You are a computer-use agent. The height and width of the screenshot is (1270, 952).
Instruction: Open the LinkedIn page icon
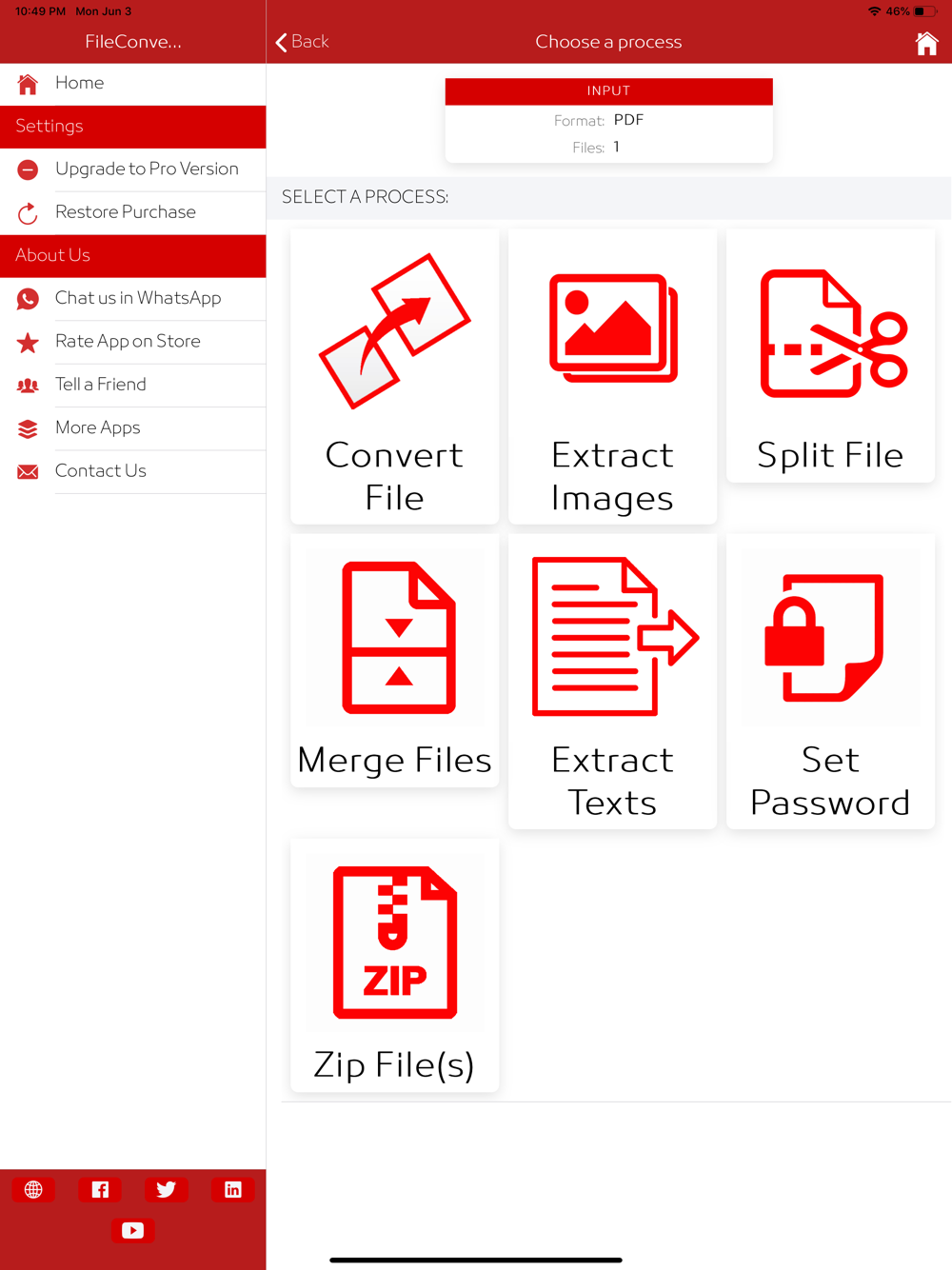[x=232, y=1189]
